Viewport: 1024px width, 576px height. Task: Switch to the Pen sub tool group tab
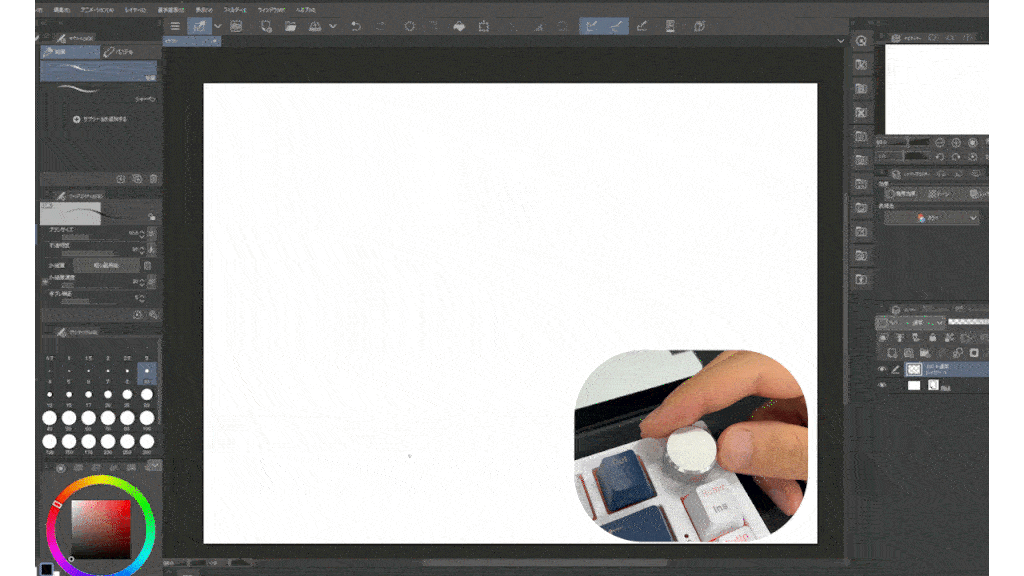click(71, 52)
